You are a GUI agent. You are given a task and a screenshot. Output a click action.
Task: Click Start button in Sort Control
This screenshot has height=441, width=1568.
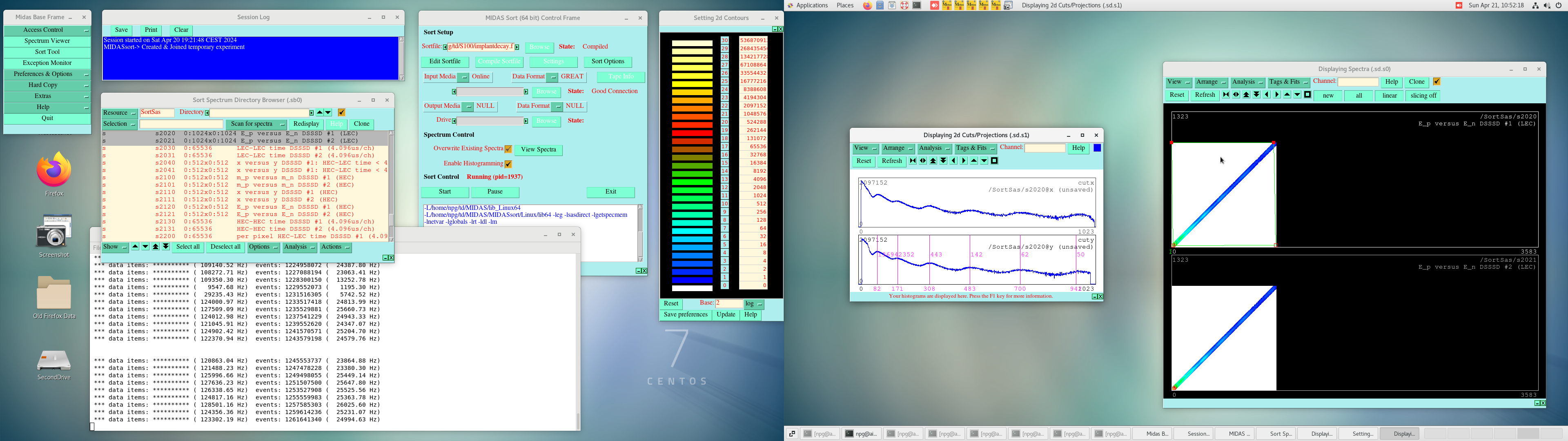(445, 192)
